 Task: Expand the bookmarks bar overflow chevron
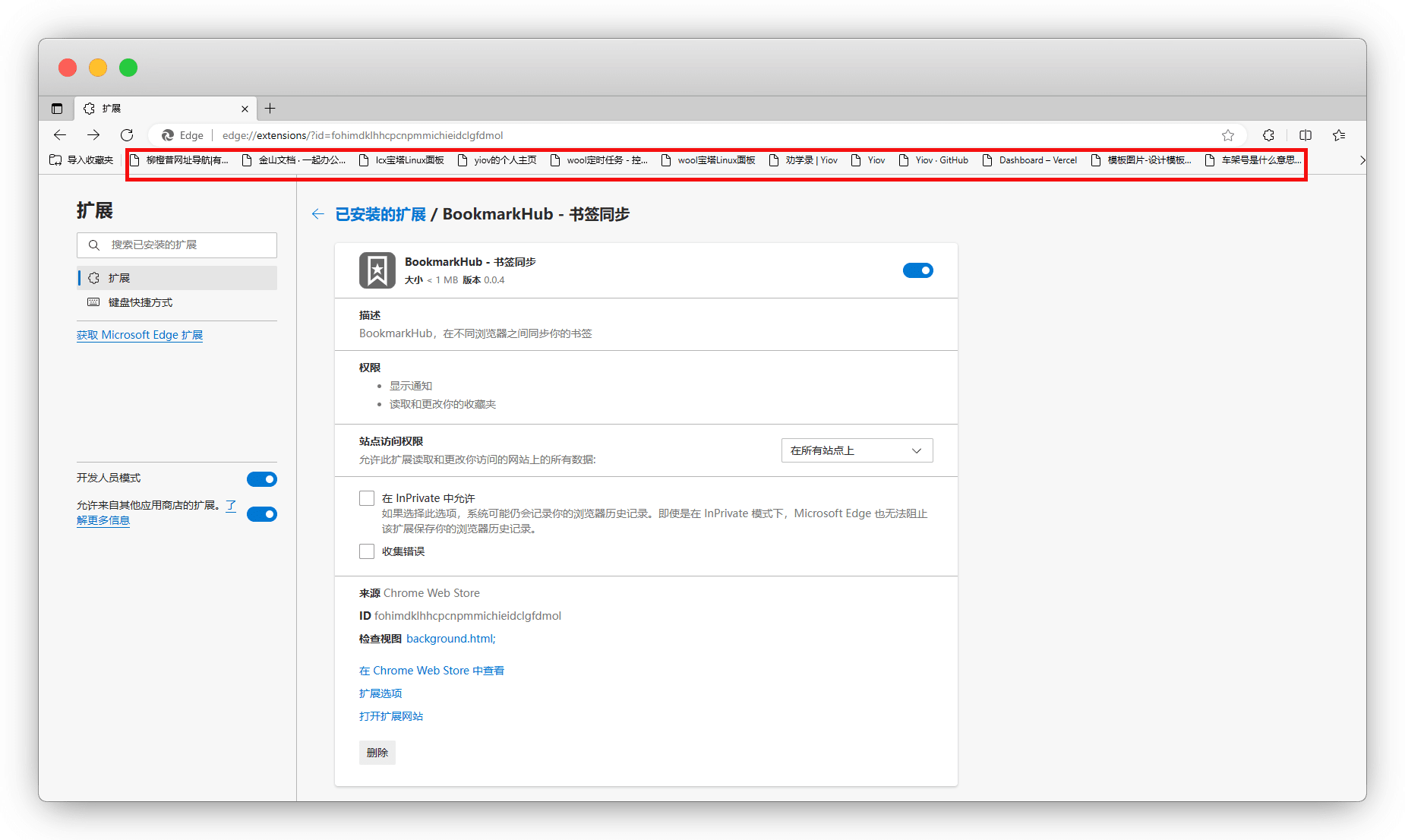click(x=1362, y=160)
